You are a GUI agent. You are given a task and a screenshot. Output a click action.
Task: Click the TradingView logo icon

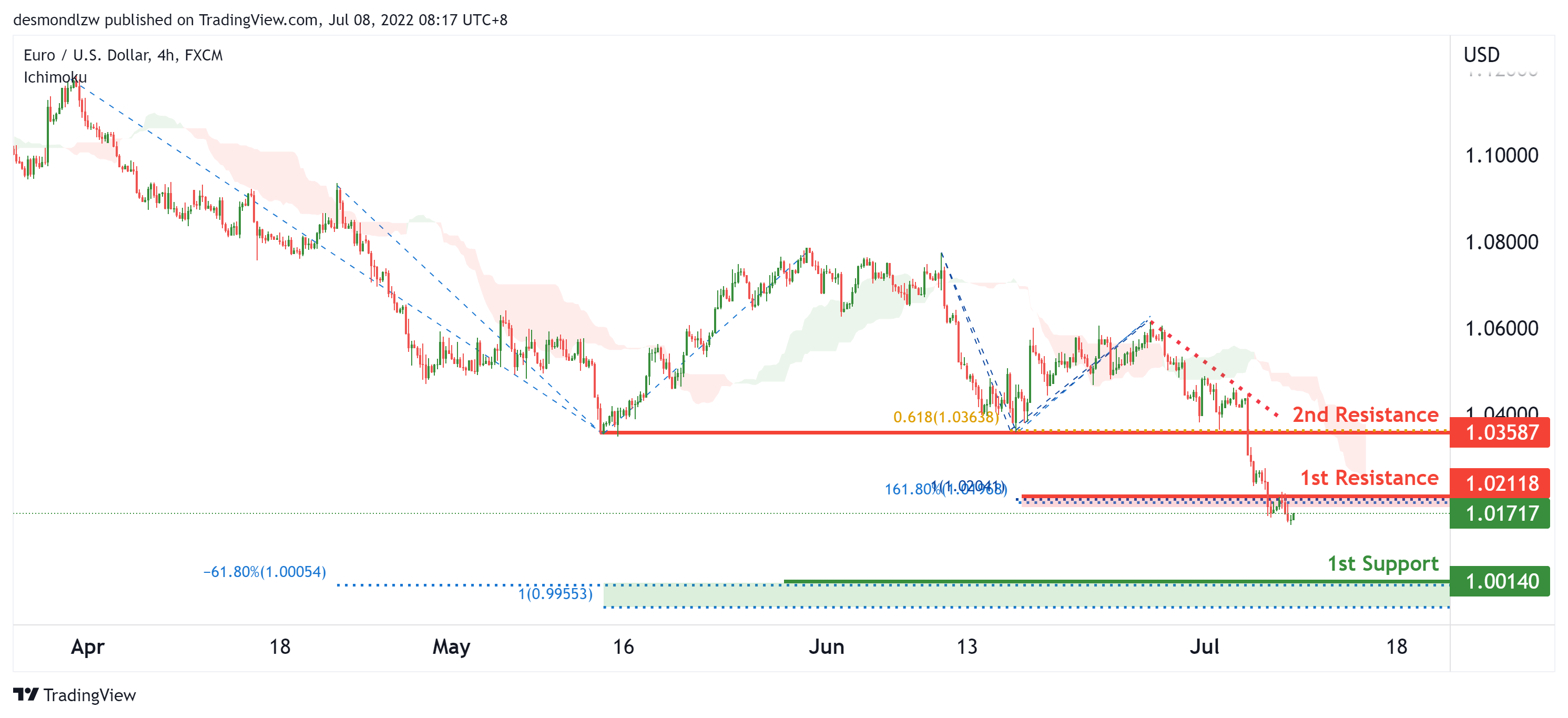pyautogui.click(x=26, y=694)
